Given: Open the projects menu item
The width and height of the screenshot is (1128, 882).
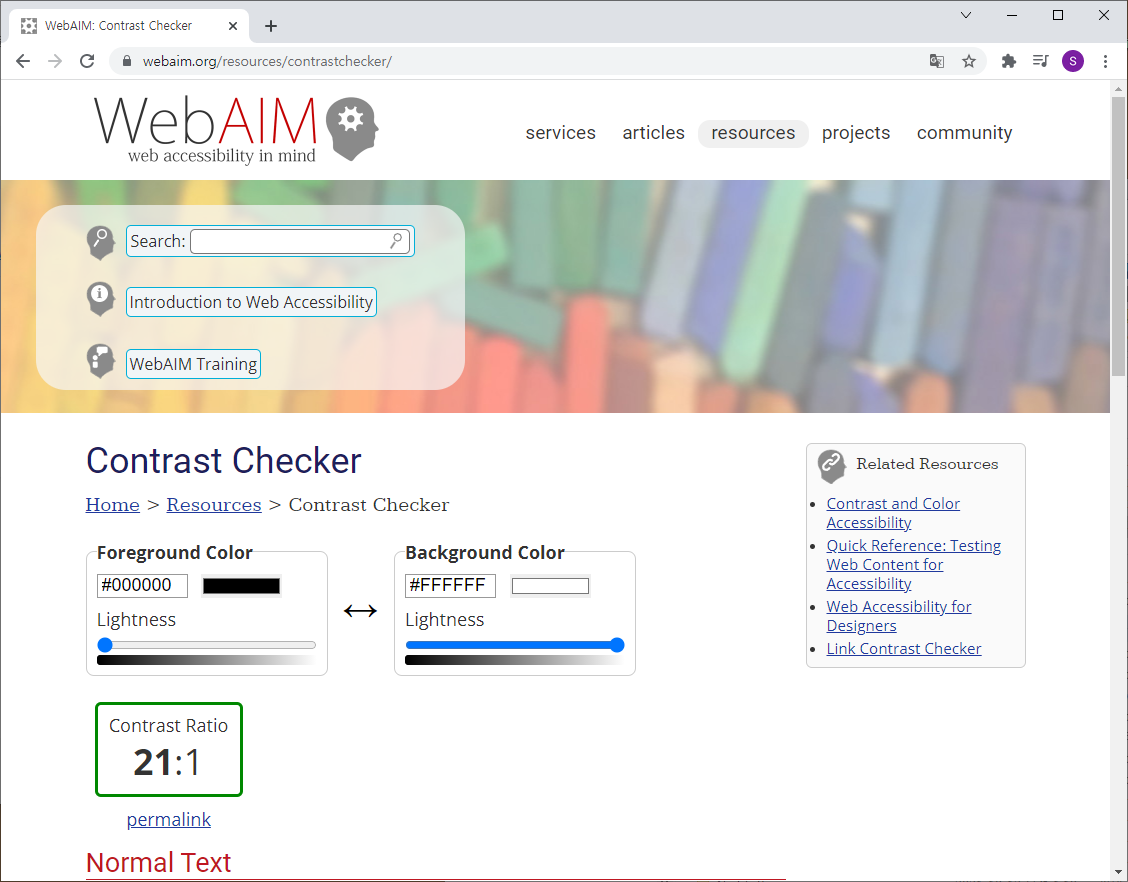Looking at the screenshot, I should [856, 133].
